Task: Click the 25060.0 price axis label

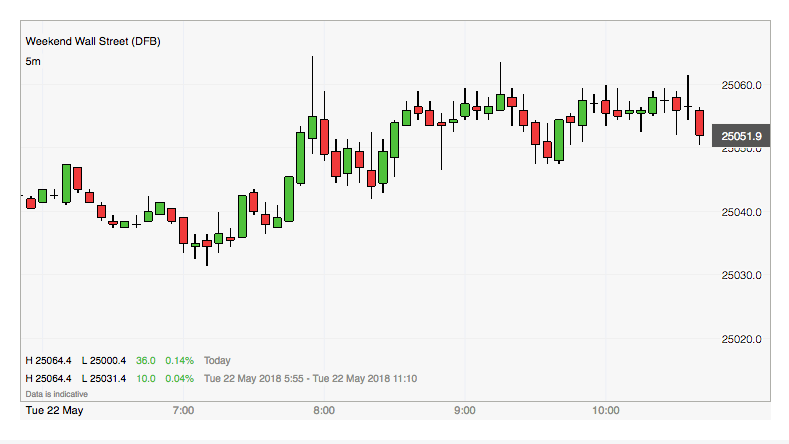Action: click(x=741, y=86)
